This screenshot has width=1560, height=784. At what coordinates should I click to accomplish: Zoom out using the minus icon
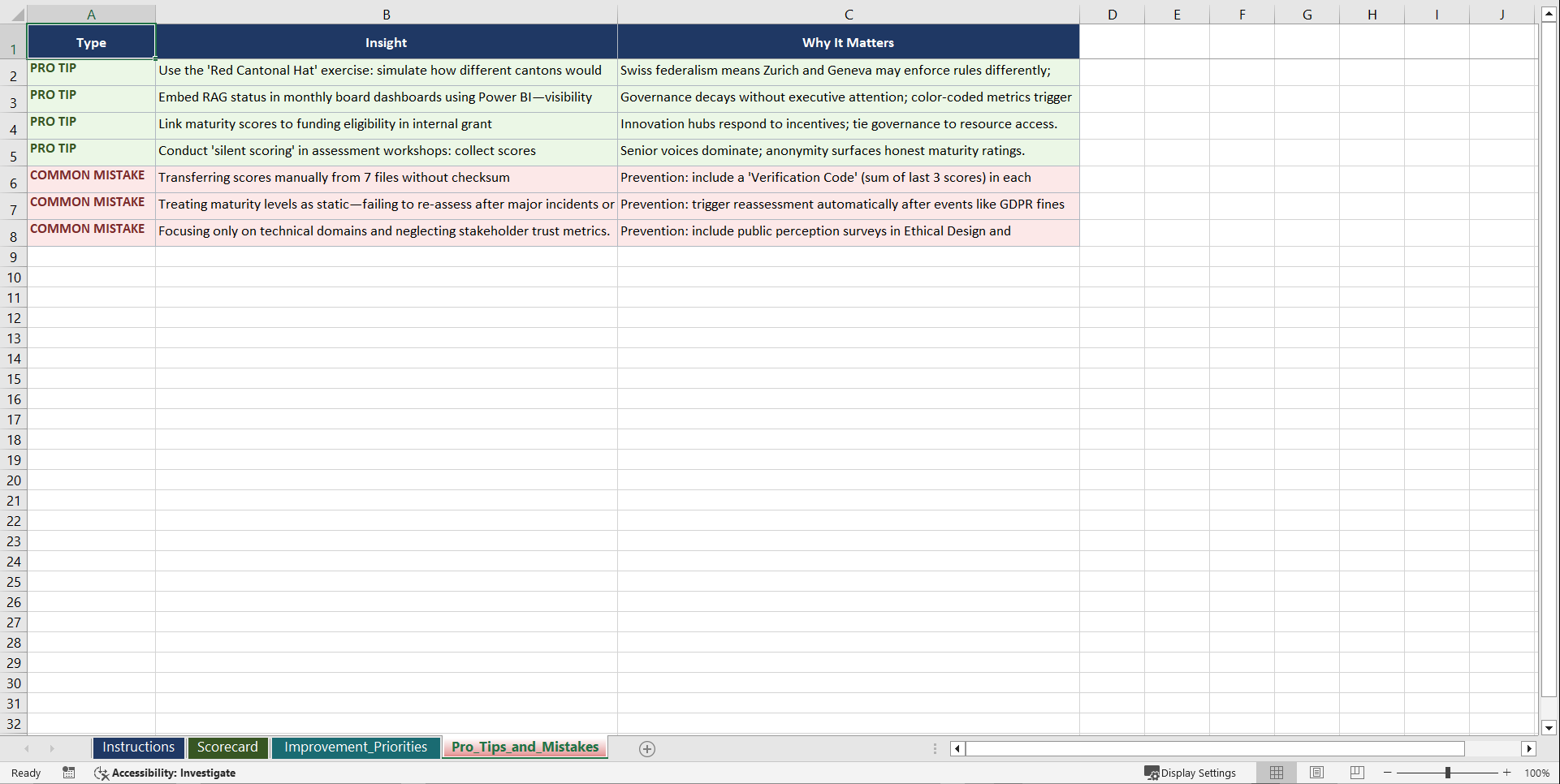(1387, 773)
